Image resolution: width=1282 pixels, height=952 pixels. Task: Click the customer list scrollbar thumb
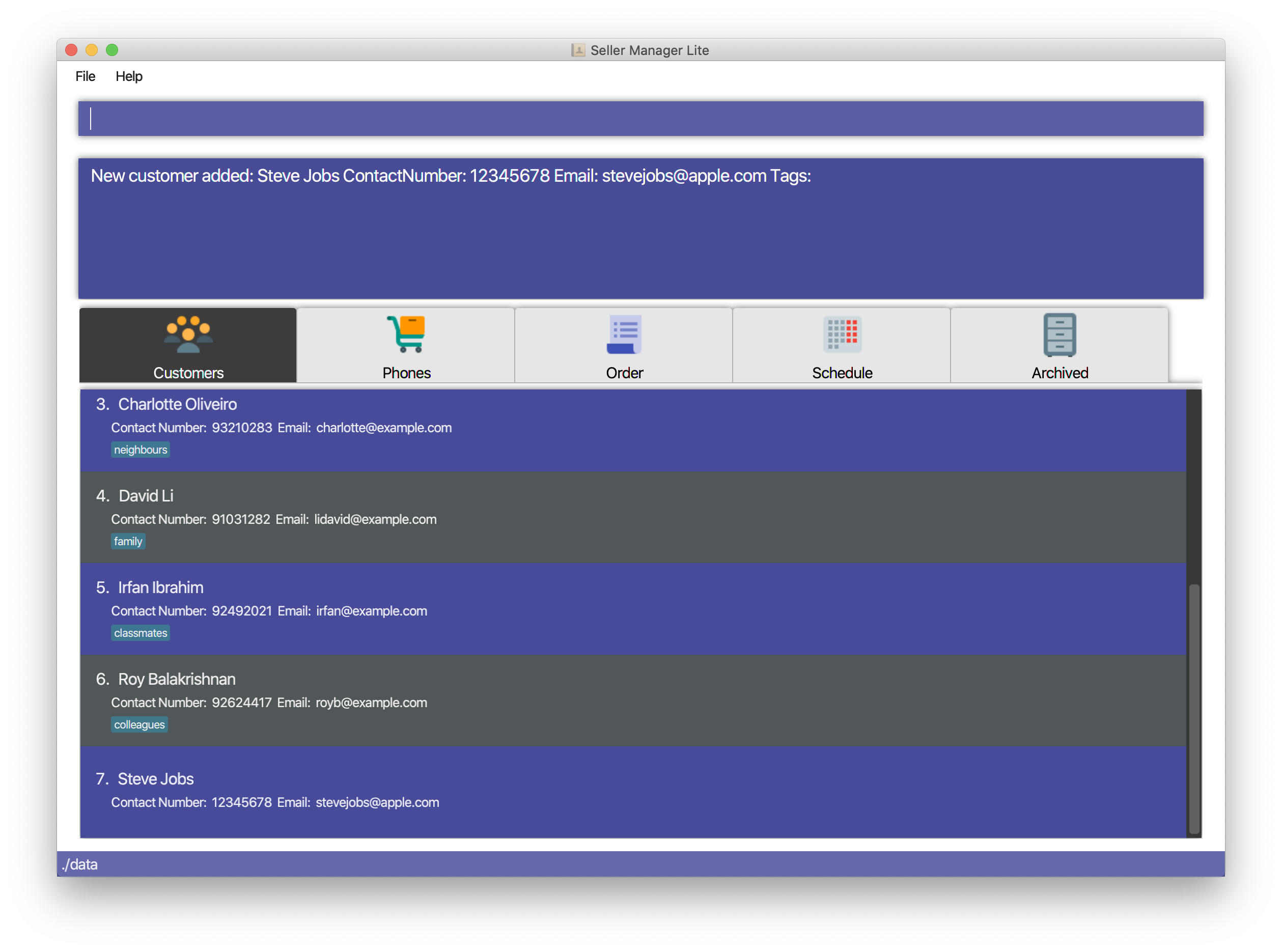pos(1194,709)
